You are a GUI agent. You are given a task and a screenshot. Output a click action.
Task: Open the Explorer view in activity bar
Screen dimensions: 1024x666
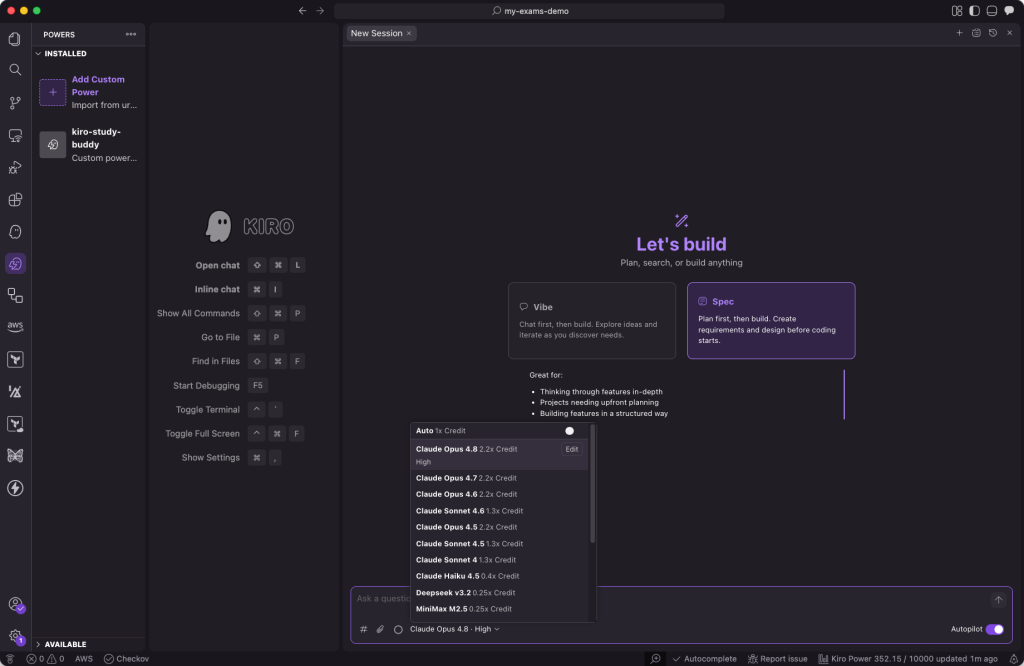pyautogui.click(x=15, y=39)
